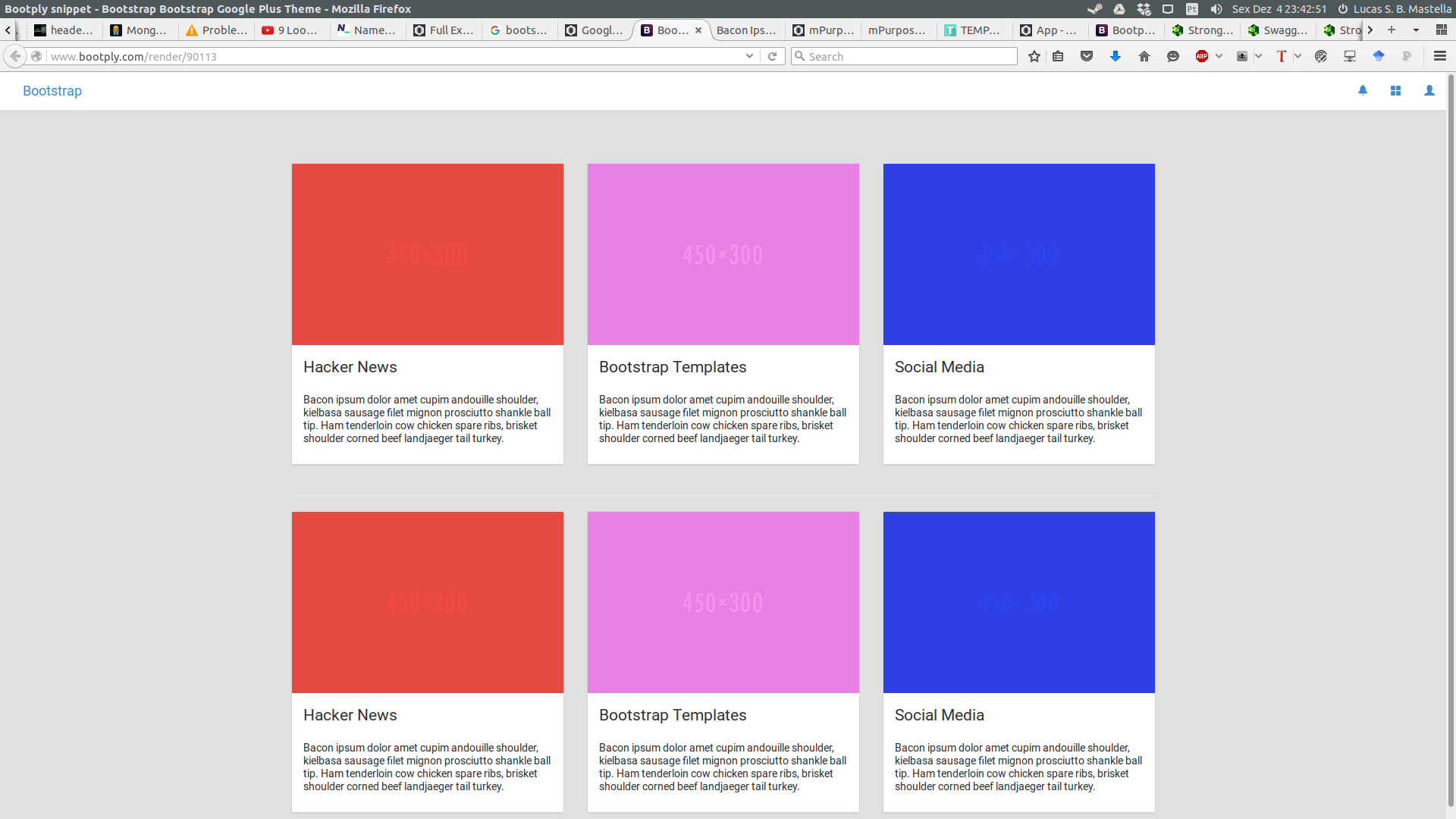Open the system tray display monitor indicator

[x=1168, y=9]
